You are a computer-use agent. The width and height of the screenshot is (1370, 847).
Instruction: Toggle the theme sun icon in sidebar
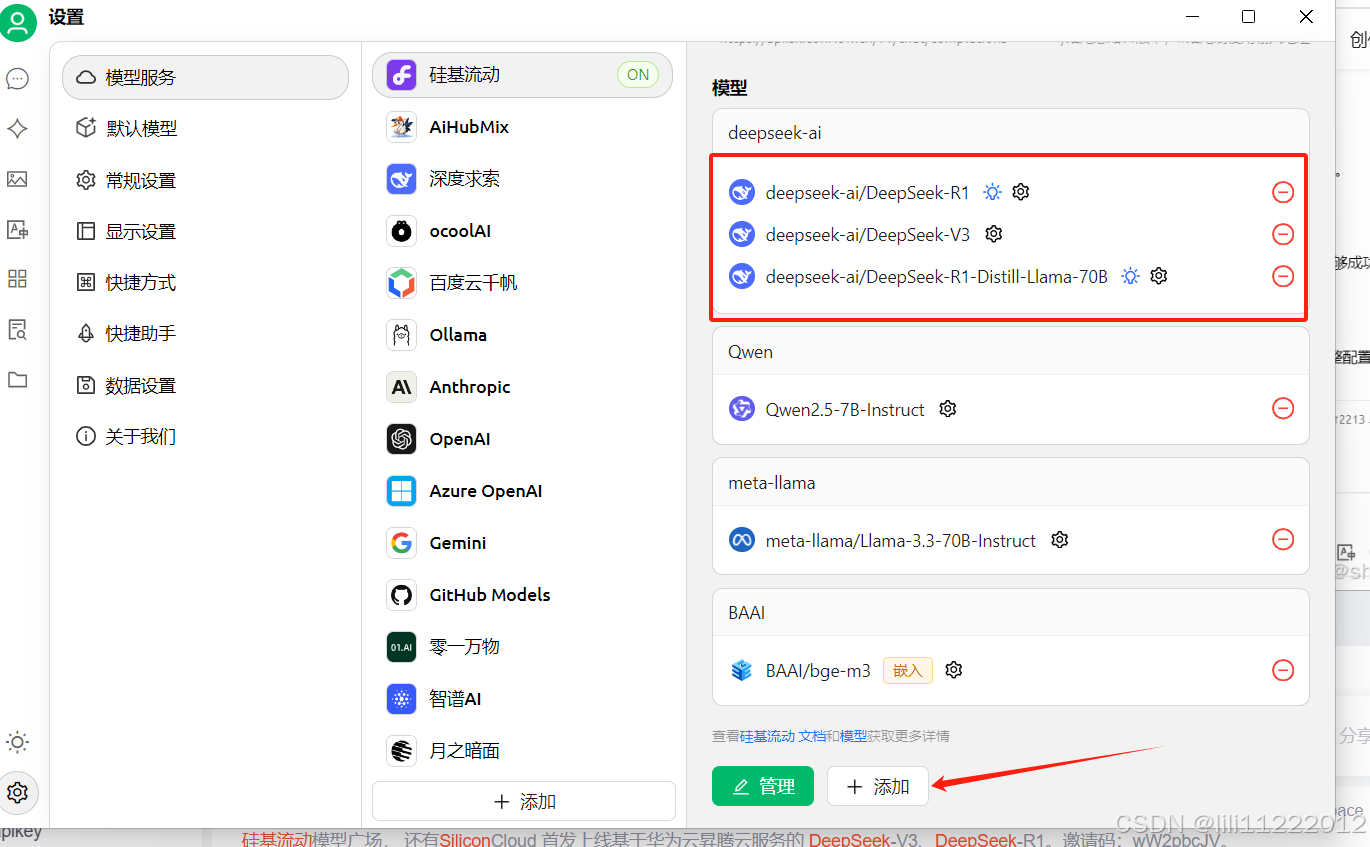click(17, 742)
